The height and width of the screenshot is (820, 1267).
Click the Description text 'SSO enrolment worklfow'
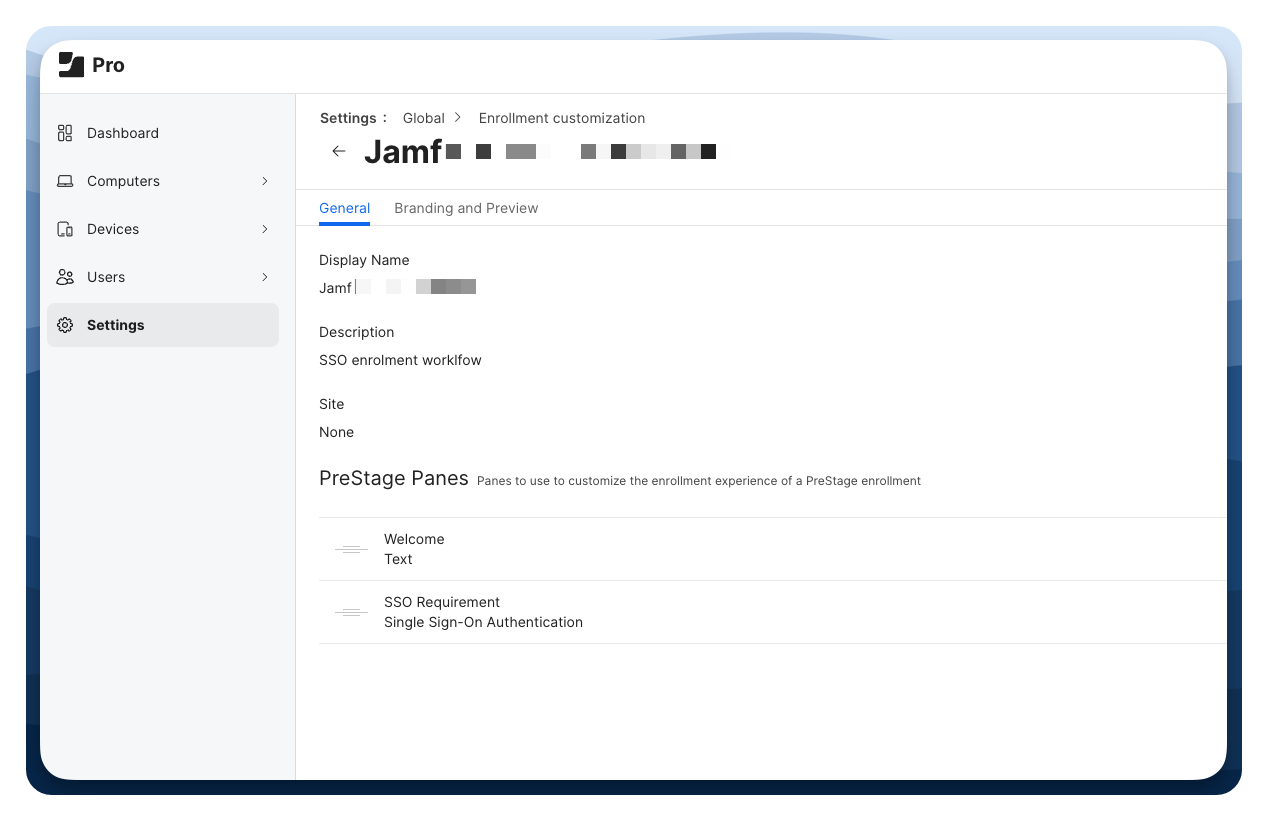(400, 360)
